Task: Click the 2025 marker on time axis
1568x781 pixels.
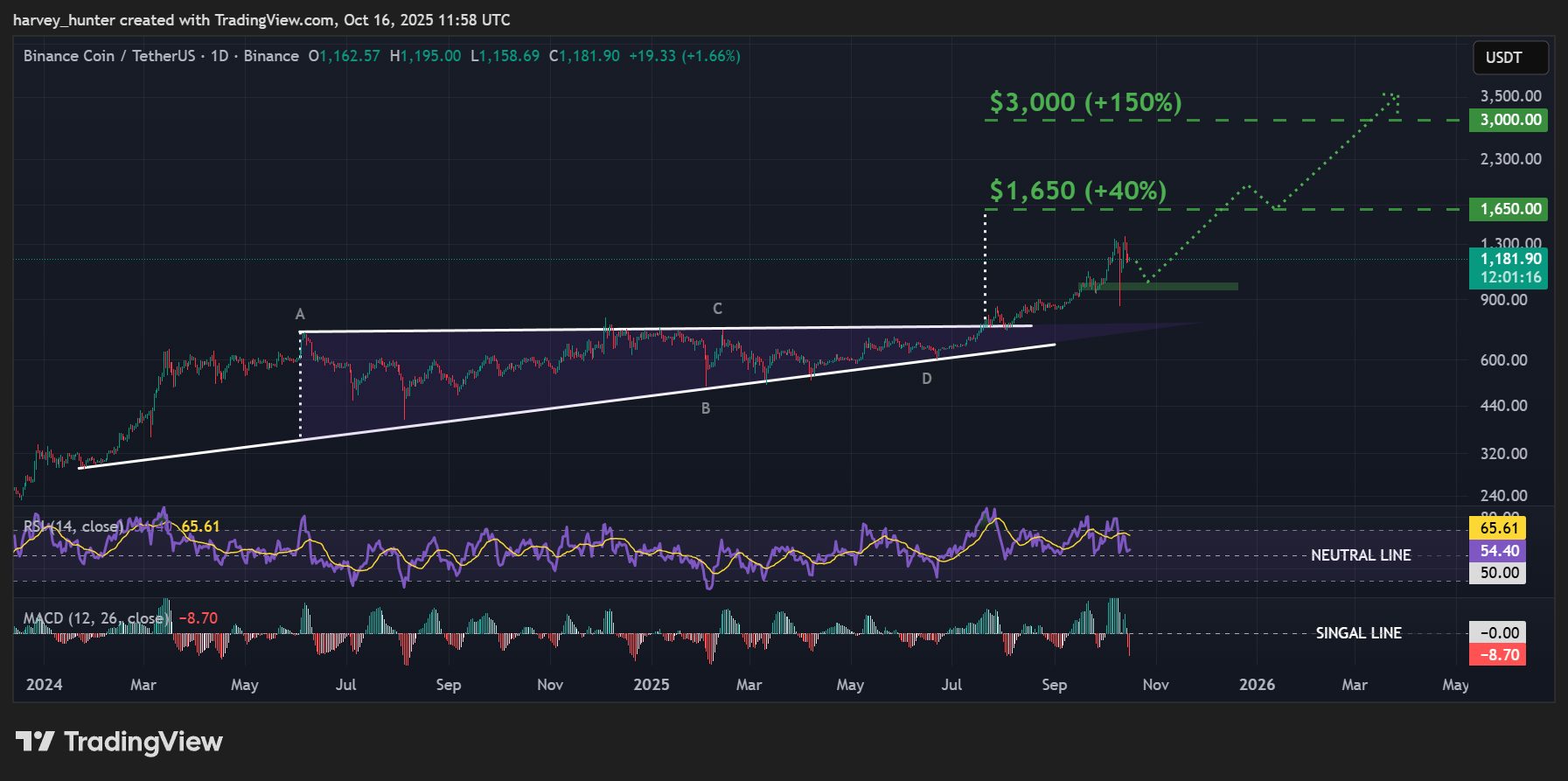Action: 652,685
